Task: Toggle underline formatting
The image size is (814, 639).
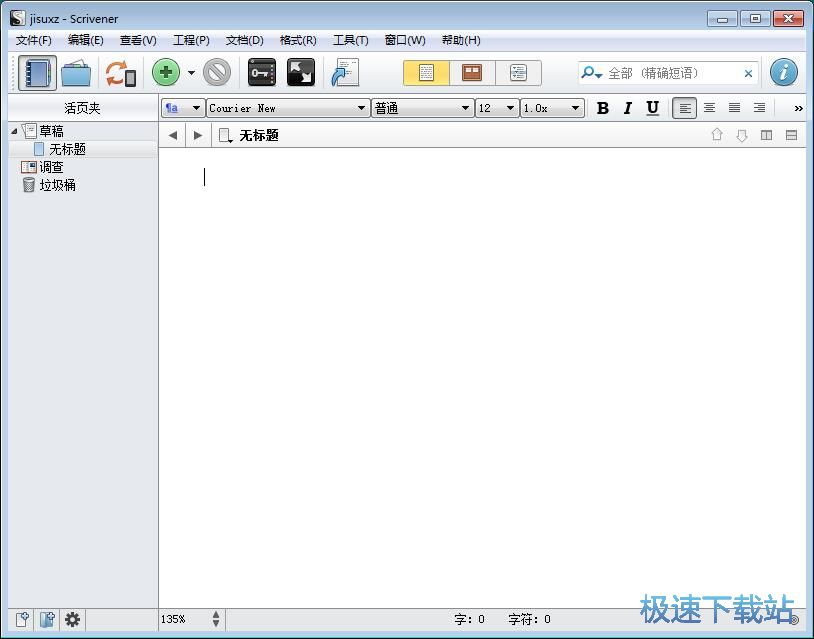Action: pyautogui.click(x=653, y=108)
